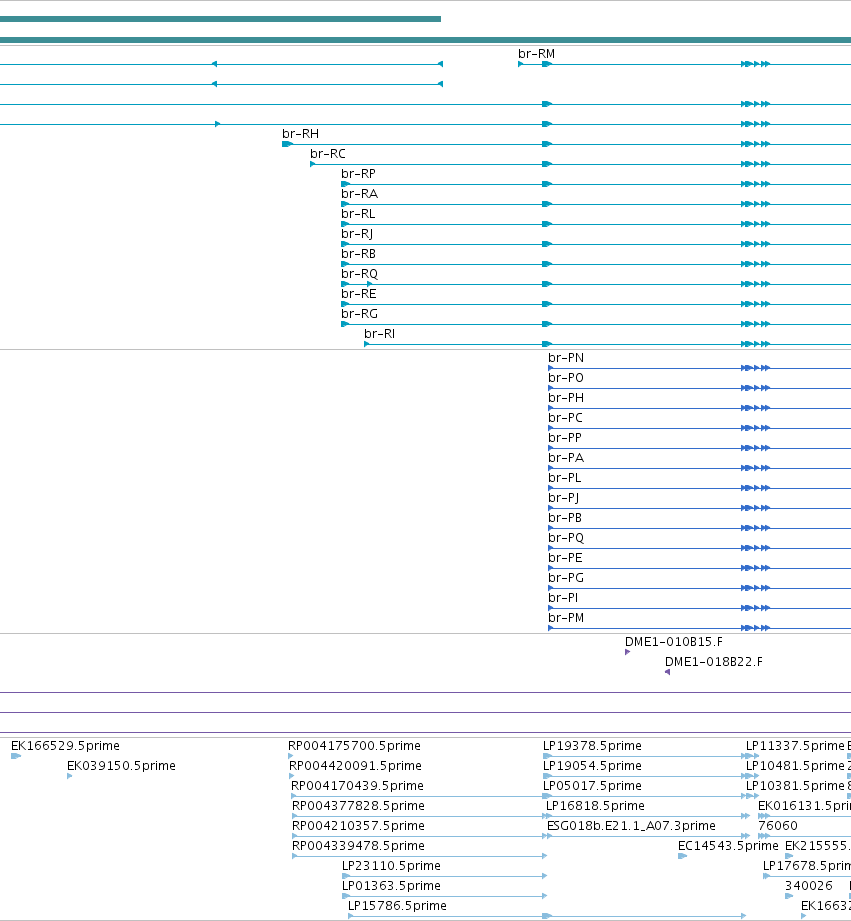Select the br-RI transcript label
The image size is (851, 921).
(379, 334)
